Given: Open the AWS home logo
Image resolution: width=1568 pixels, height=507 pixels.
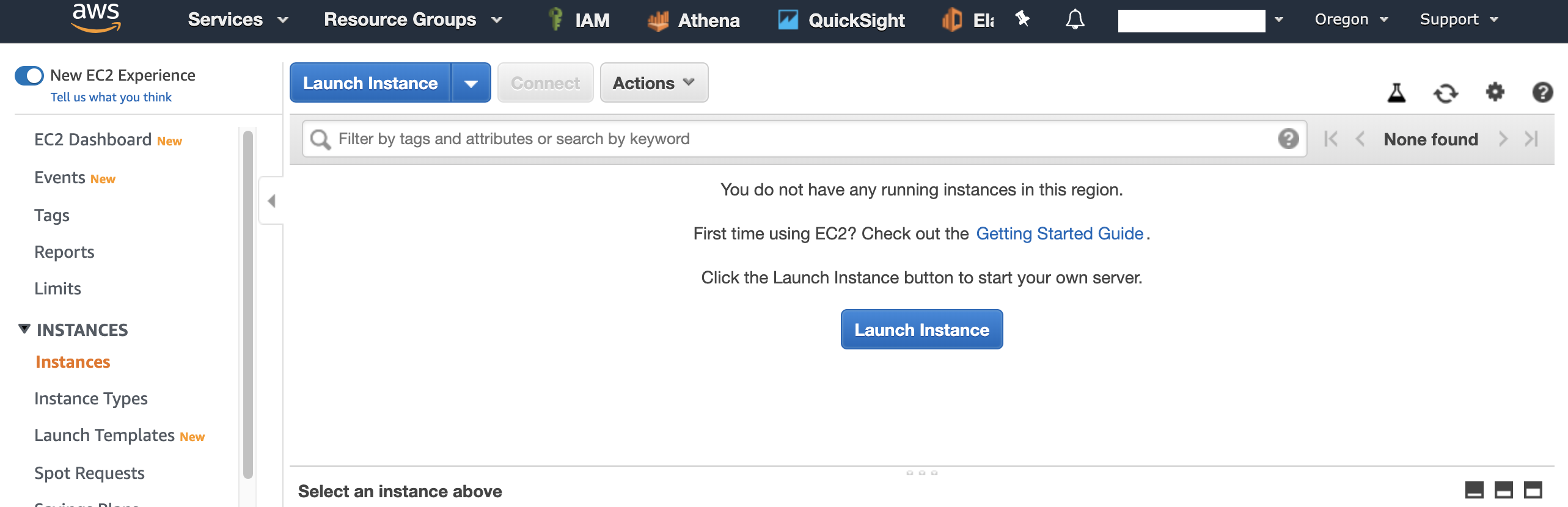Looking at the screenshot, I should tap(96, 18).
